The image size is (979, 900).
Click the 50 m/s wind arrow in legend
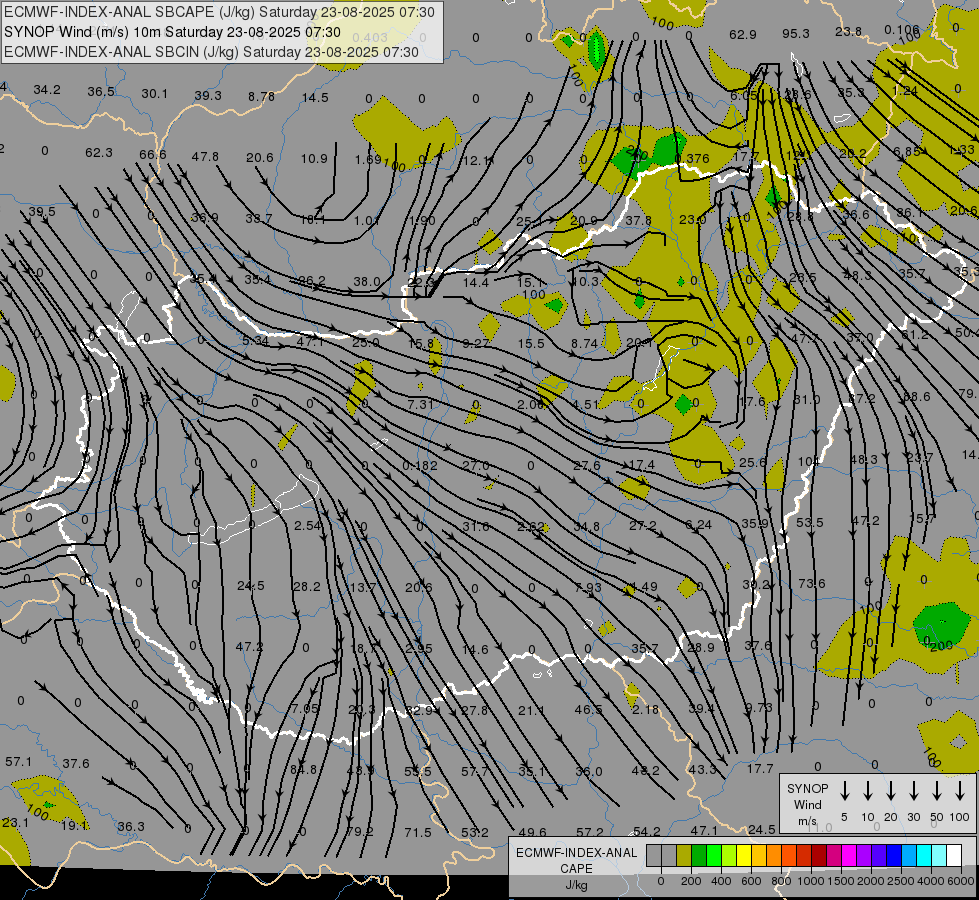coord(937,790)
